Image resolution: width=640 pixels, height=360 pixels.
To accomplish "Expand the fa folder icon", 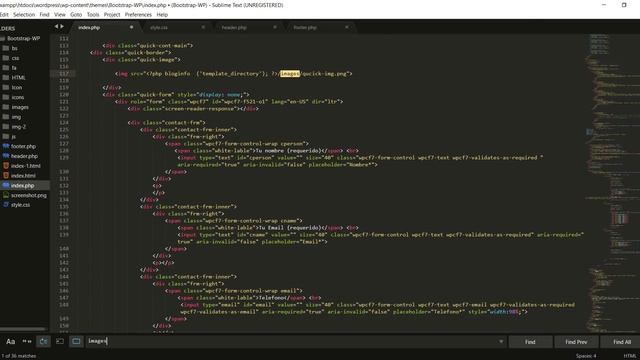I will click(5, 68).
